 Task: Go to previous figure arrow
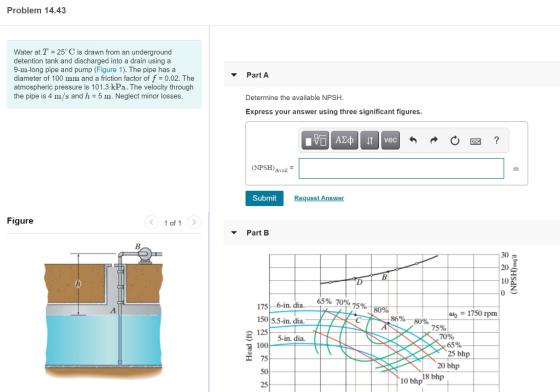pos(151,222)
